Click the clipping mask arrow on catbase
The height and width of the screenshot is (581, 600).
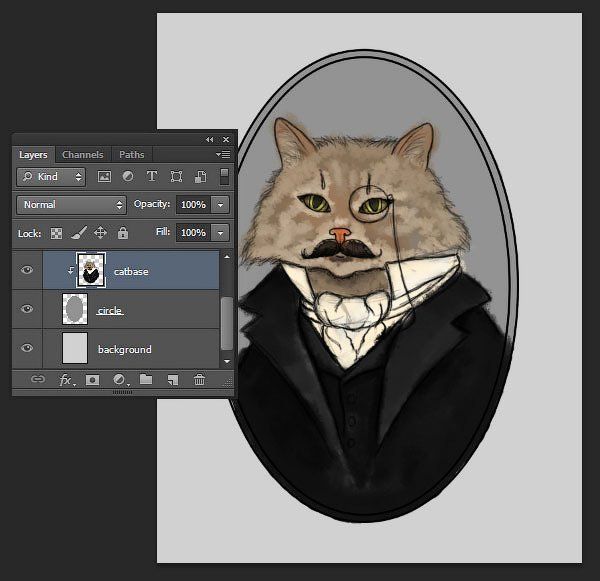[x=71, y=271]
